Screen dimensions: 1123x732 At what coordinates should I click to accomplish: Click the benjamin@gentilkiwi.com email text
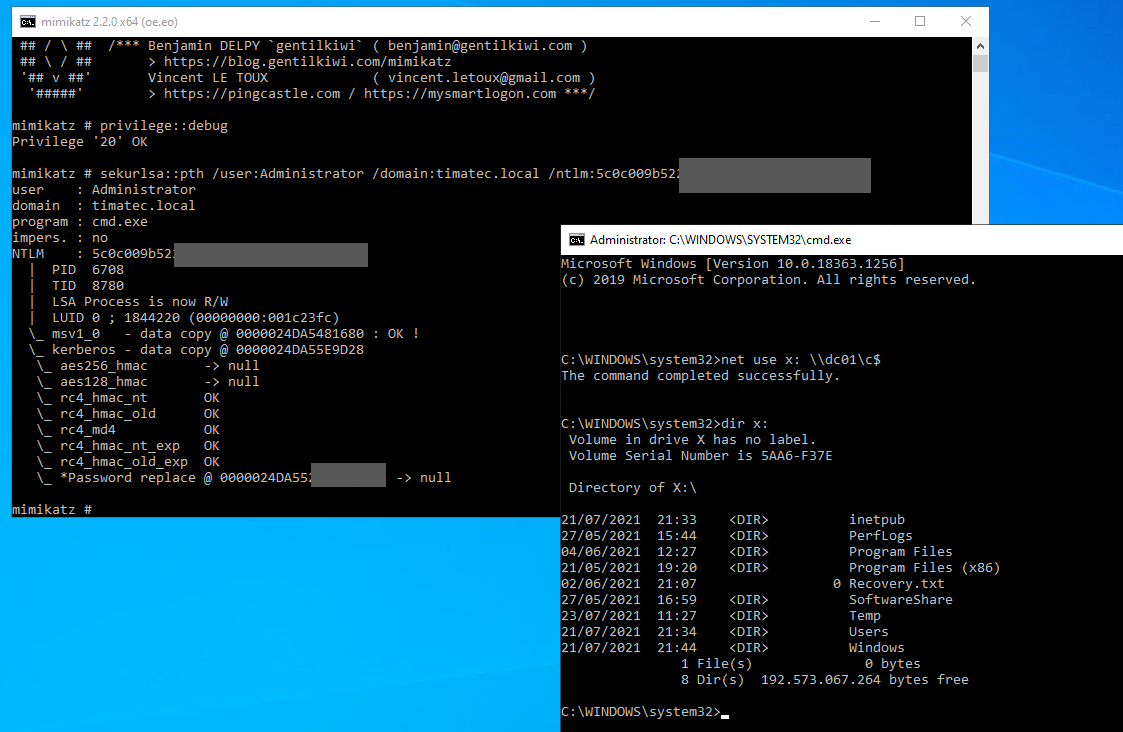pyautogui.click(x=480, y=46)
